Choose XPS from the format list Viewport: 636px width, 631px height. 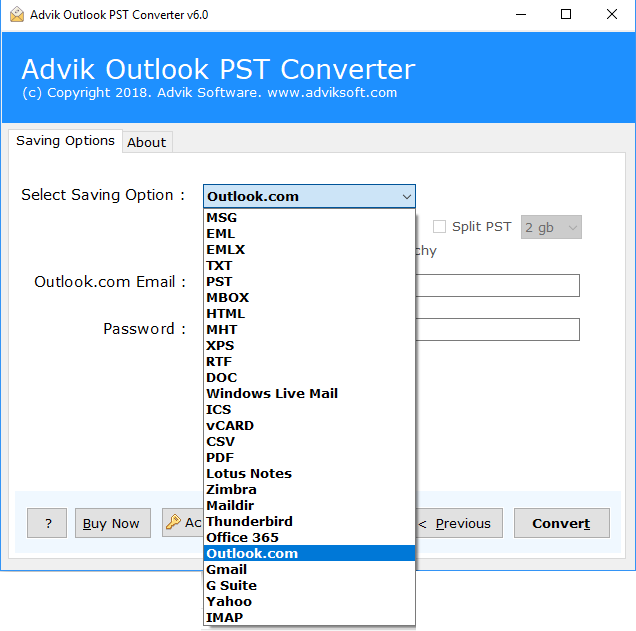tap(309, 346)
